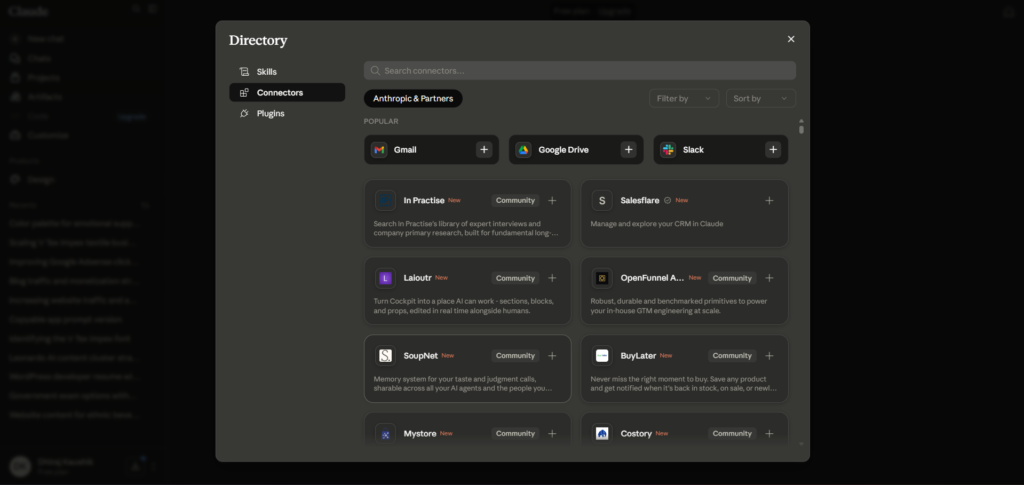
Task: Click the plus icon on Costory card
Action: [x=769, y=433]
